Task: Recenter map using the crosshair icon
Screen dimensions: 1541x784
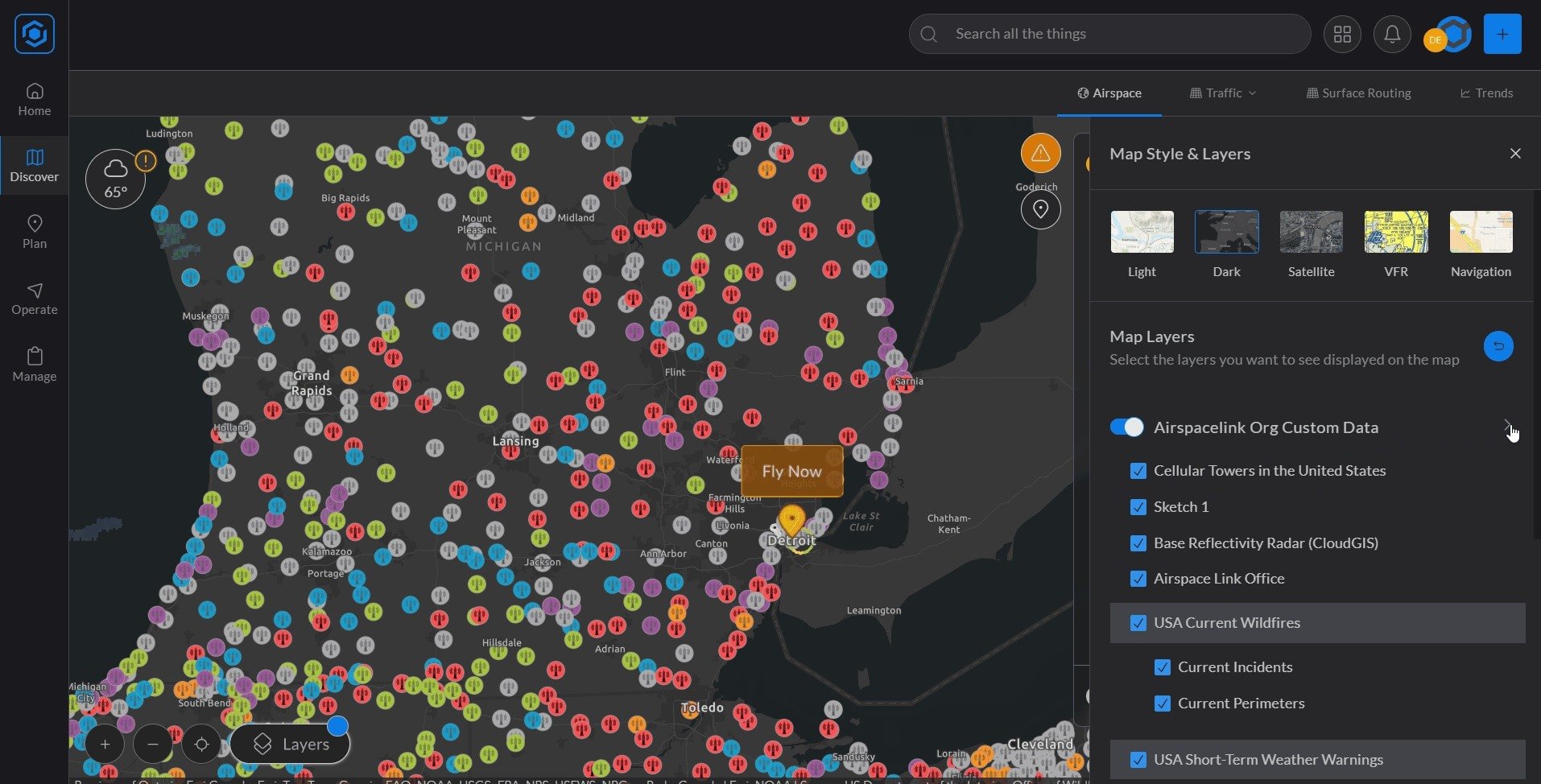Action: [x=201, y=745]
